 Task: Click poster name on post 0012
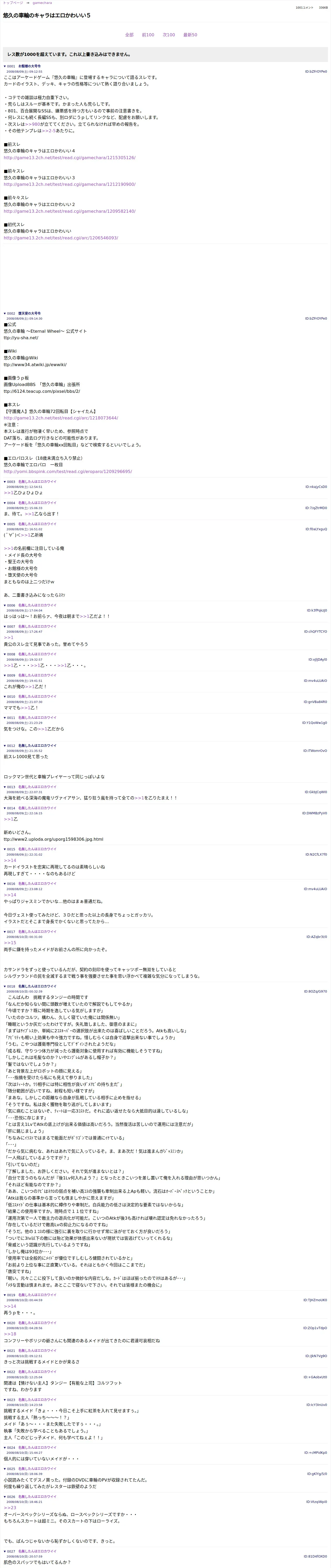point(37,746)
